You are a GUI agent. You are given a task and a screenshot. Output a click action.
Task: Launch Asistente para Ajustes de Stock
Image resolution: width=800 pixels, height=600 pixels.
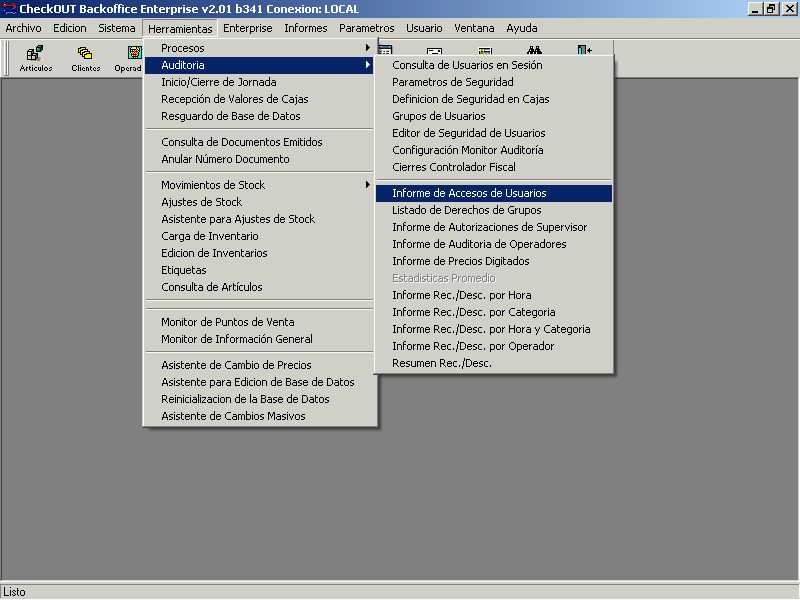pyautogui.click(x=260, y=219)
